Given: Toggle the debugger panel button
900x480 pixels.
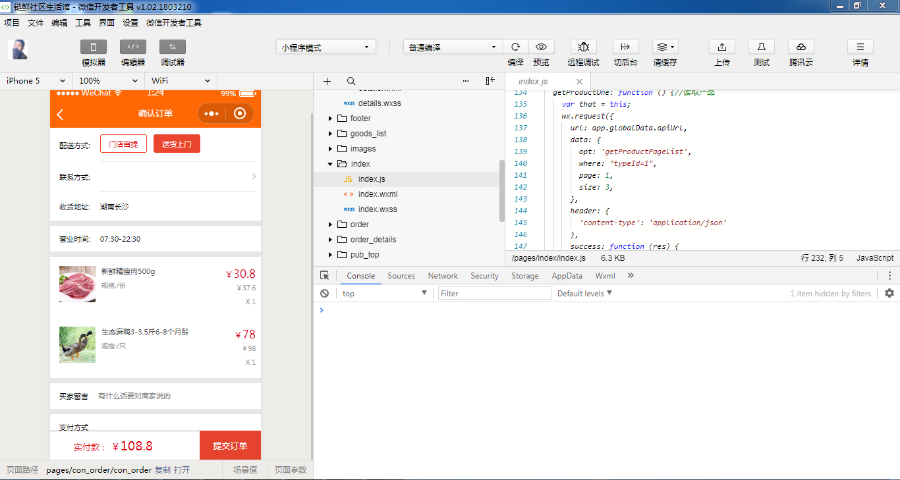Looking at the screenshot, I should click(x=173, y=46).
